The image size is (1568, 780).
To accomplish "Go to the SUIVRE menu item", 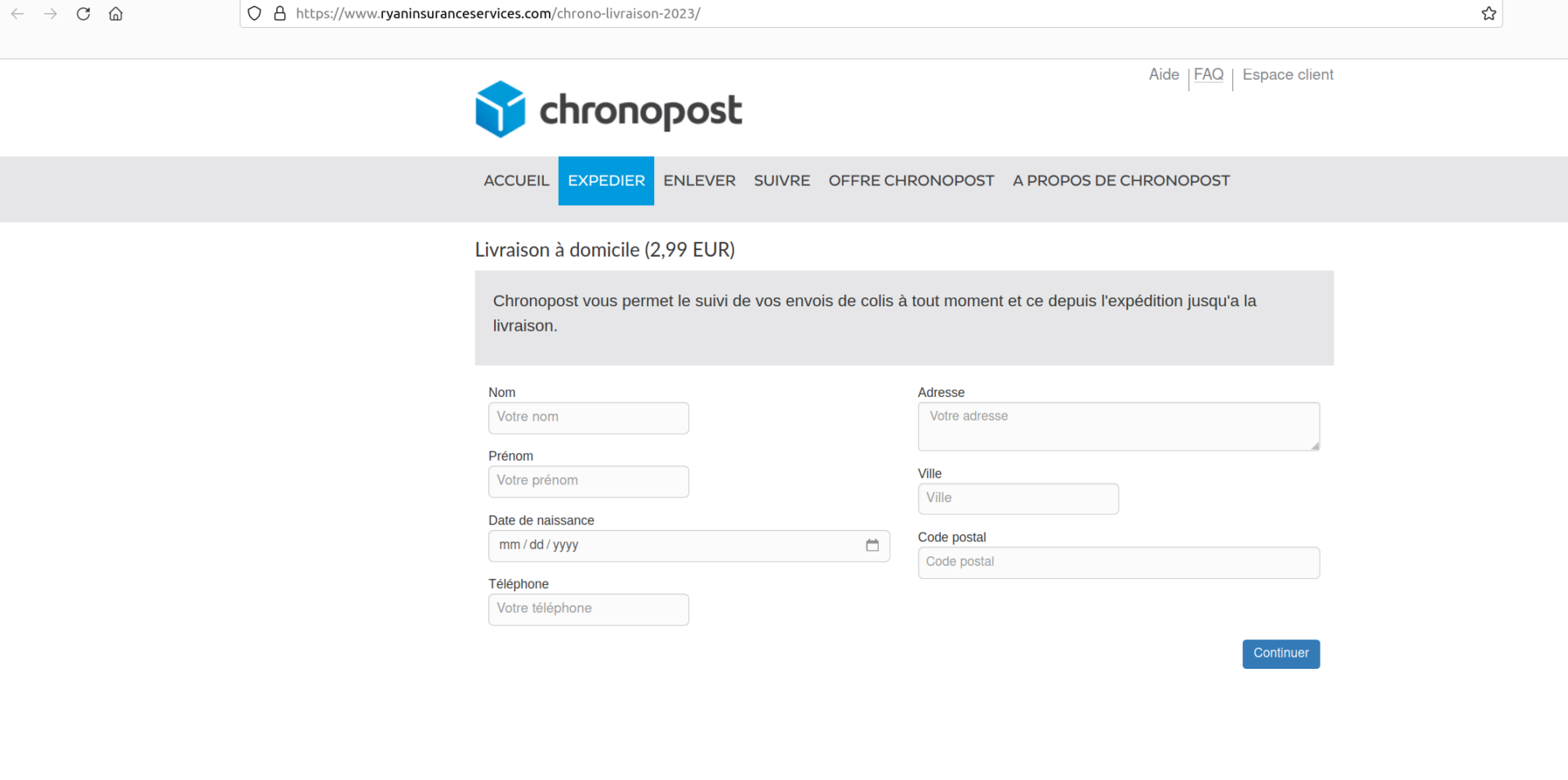I will coord(782,181).
